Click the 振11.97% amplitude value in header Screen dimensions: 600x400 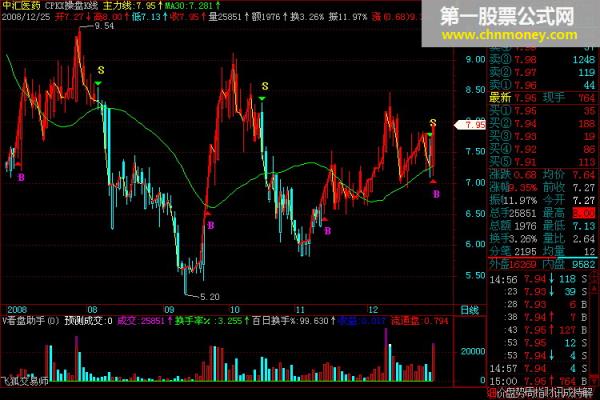pos(347,17)
